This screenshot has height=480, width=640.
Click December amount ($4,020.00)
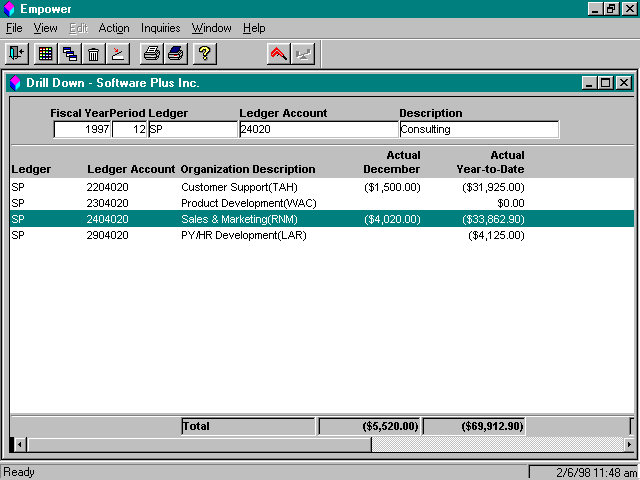pyautogui.click(x=392, y=219)
